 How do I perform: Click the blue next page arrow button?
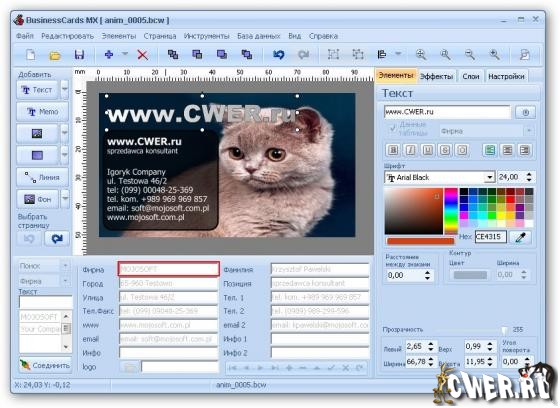click(57, 239)
